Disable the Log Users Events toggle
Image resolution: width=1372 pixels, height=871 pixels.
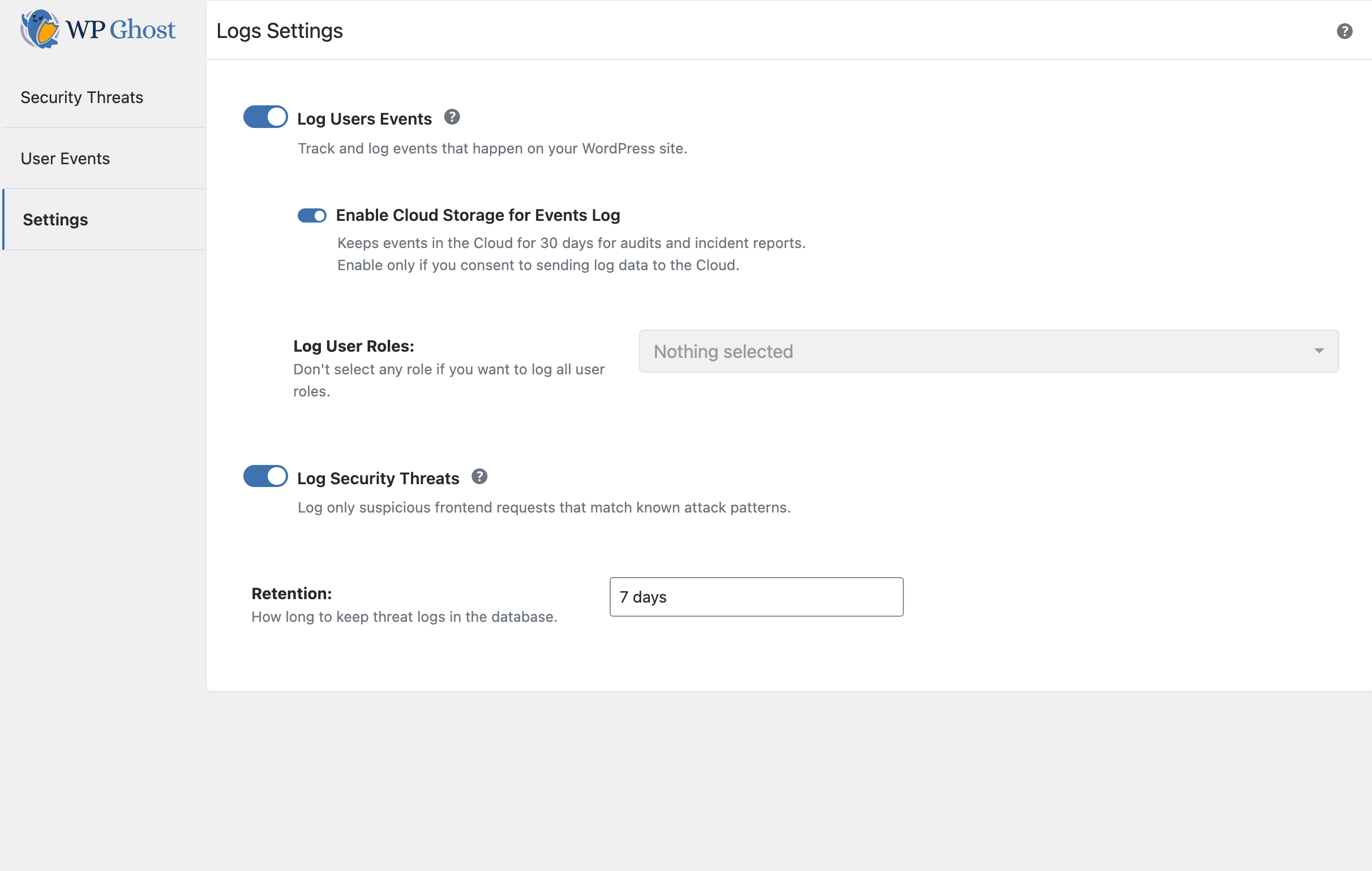click(x=265, y=117)
